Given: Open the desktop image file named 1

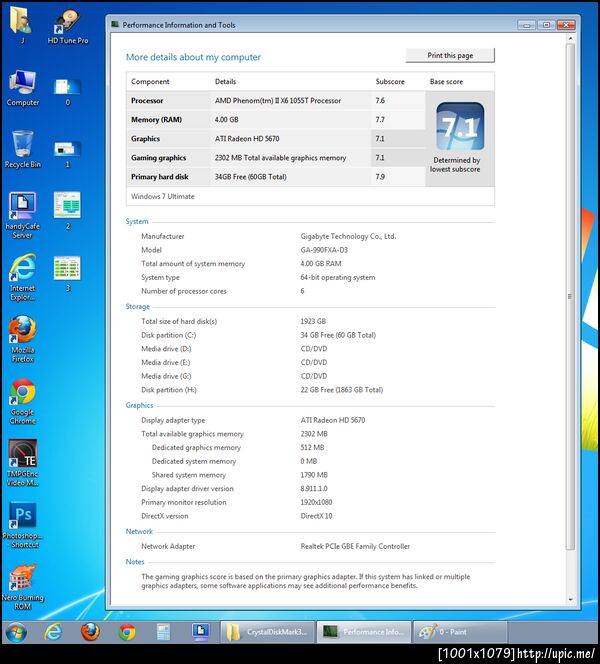Looking at the screenshot, I should (67, 153).
